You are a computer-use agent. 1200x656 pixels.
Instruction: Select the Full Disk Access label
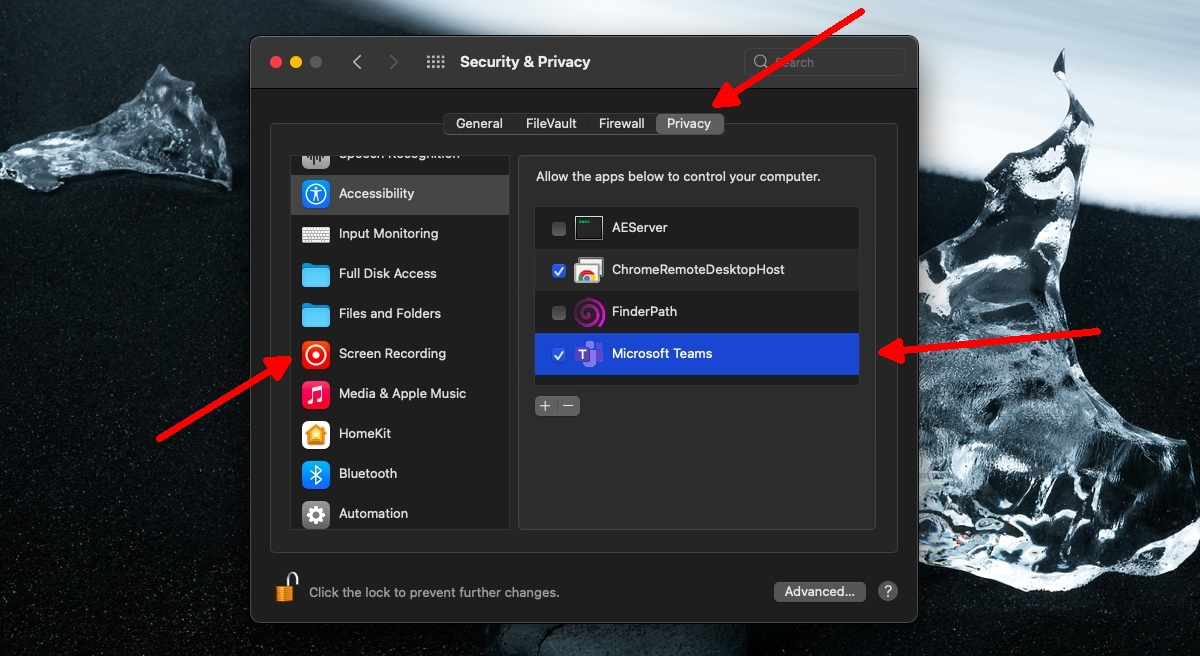[x=387, y=273]
